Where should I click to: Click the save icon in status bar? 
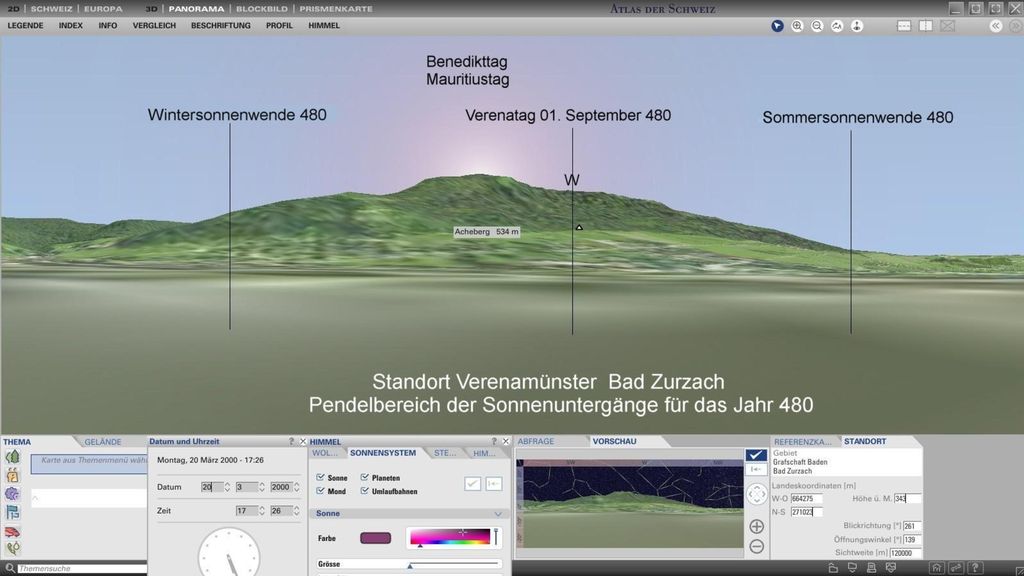pyautogui.click(x=852, y=568)
